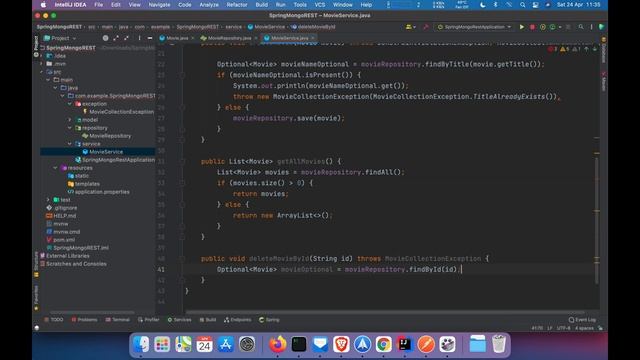This screenshot has height=360, width=640.
Task: Open Terminal app from the dock
Action: [299, 344]
